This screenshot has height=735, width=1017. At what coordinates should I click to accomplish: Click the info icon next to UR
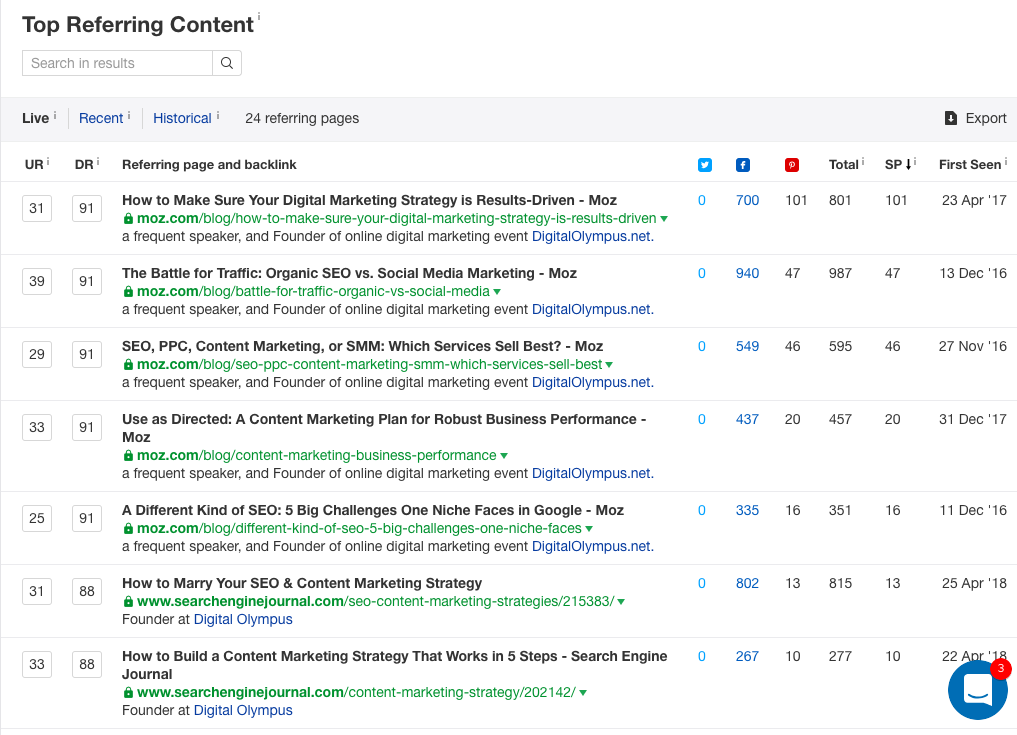tap(48, 162)
